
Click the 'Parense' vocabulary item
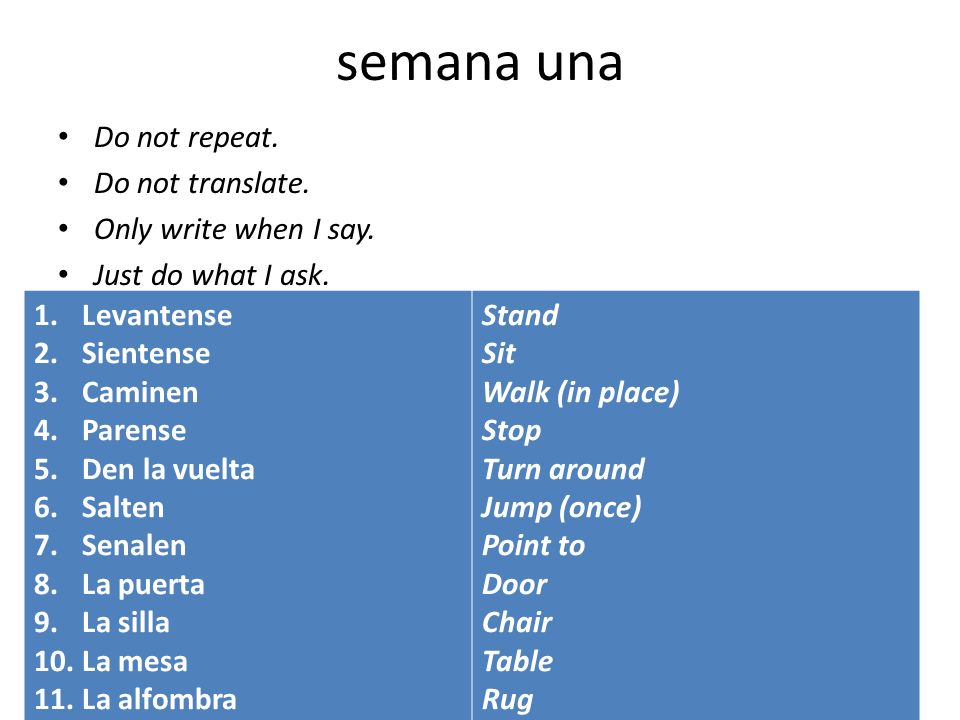pyautogui.click(x=134, y=430)
